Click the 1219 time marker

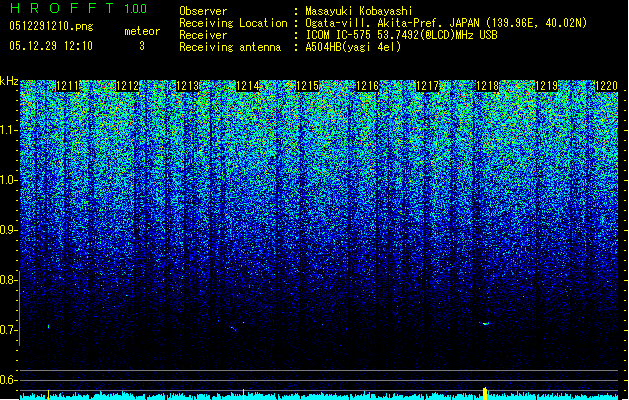click(x=546, y=86)
